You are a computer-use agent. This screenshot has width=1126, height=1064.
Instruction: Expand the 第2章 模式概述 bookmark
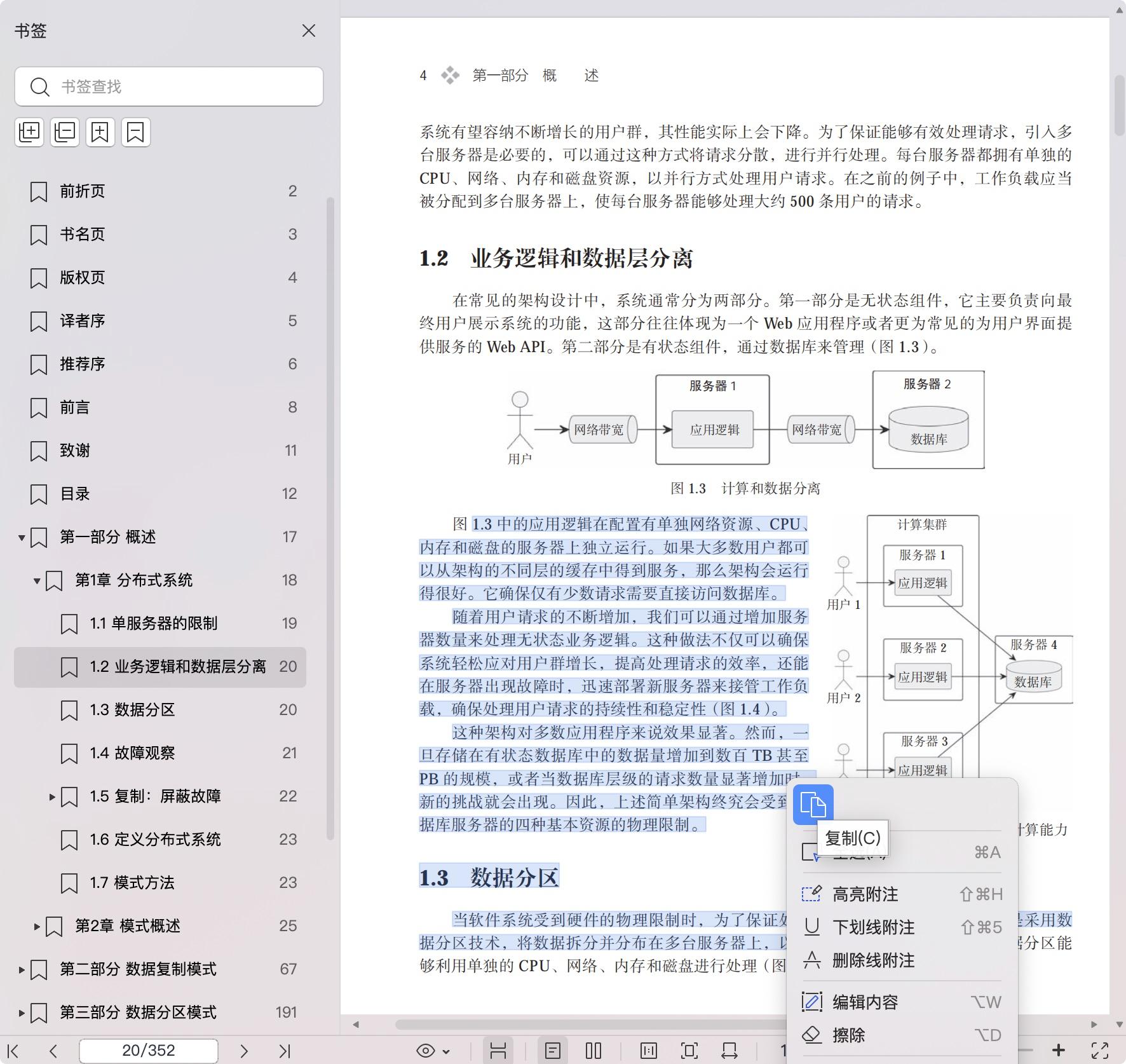pos(36,926)
